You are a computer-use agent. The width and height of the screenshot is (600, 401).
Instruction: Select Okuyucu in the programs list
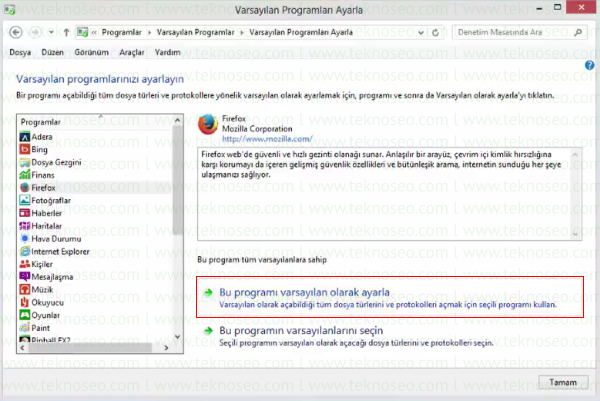(x=95, y=302)
